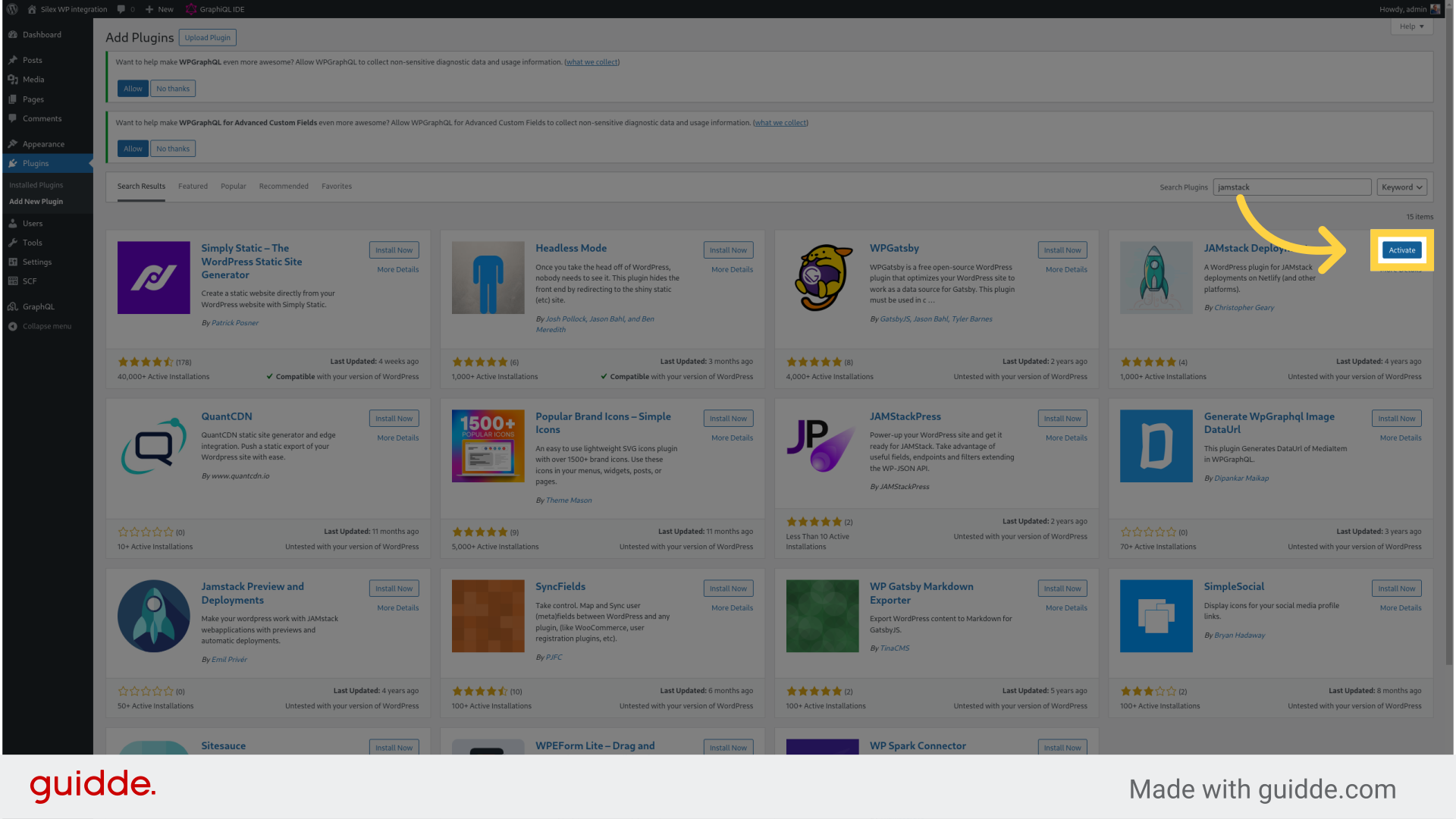Click the Popular Brand Icons thumbnail

[488, 446]
